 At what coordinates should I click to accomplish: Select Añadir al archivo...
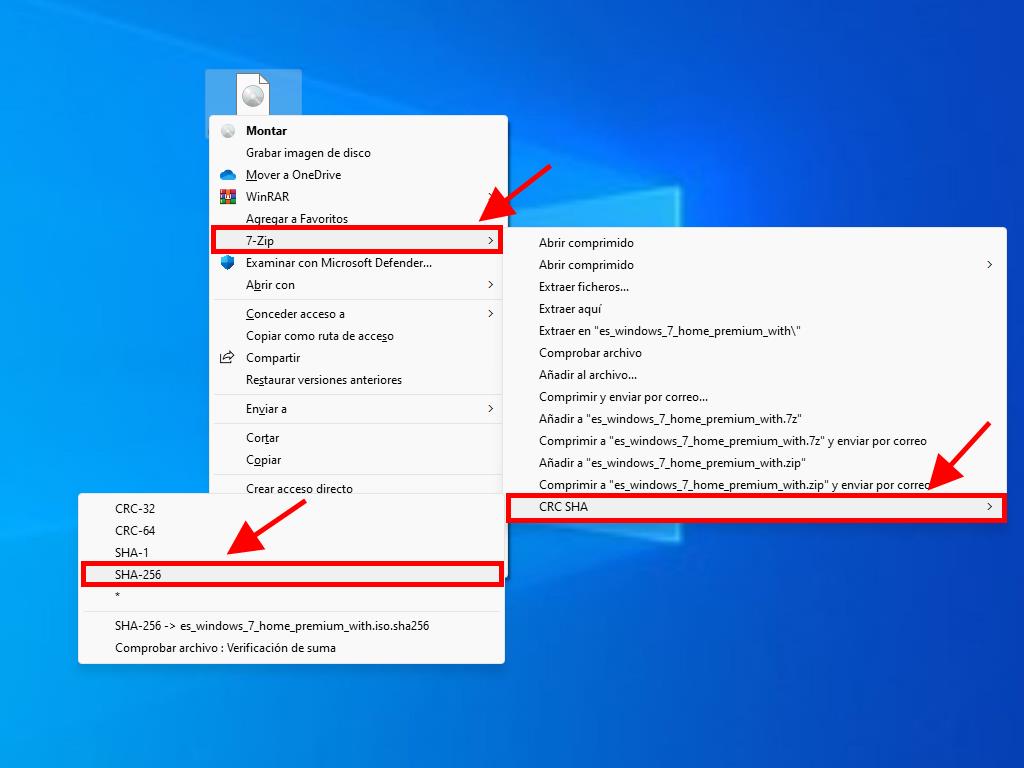tap(756, 375)
